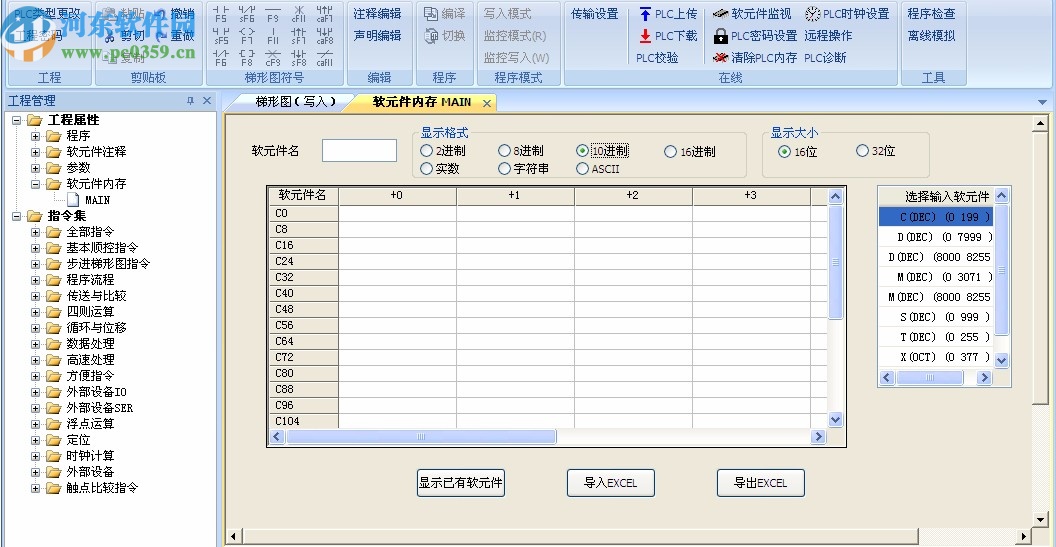Upload program from PLC

(x=668, y=13)
